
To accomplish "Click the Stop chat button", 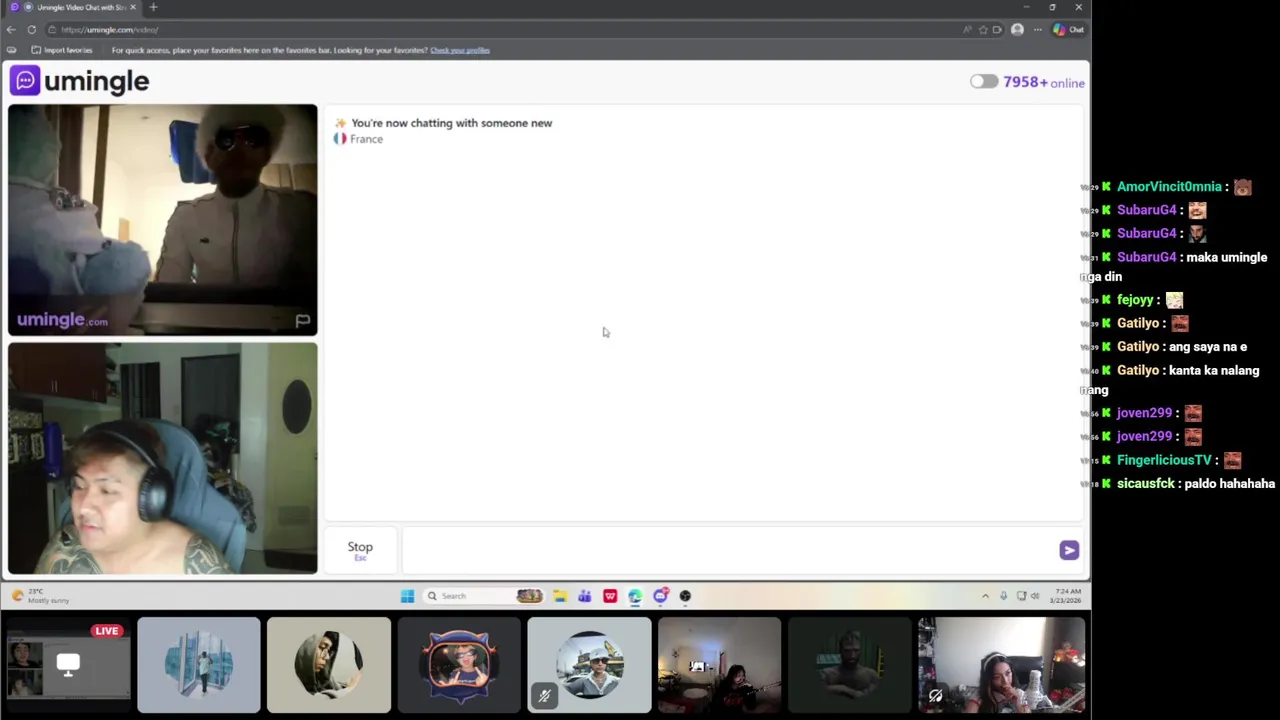I will (x=360, y=550).
